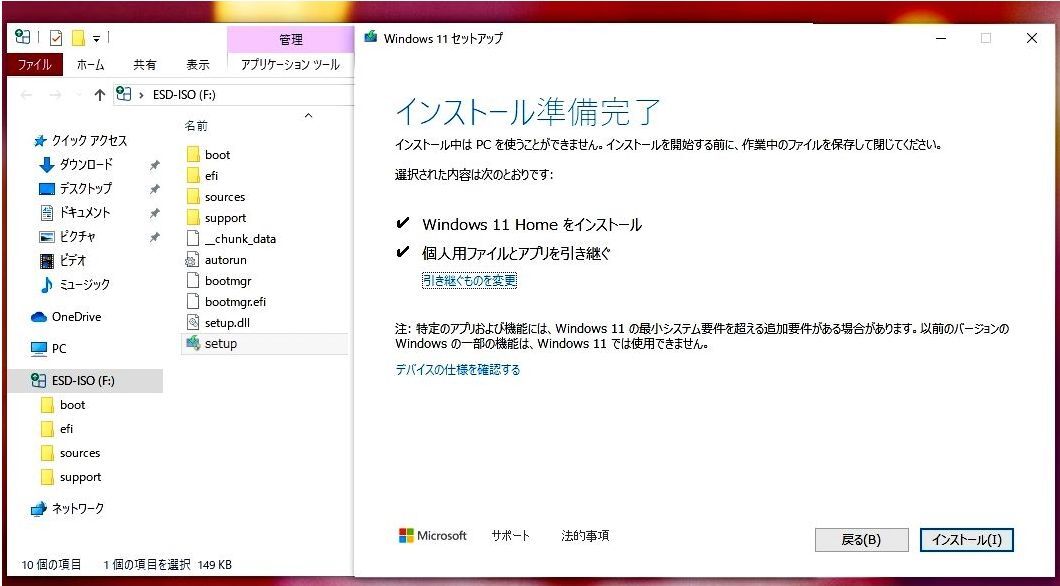This screenshot has width=1060, height=586.
Task: Select ESD-ISO (F:) drive in navigation pane
Action: [85, 381]
